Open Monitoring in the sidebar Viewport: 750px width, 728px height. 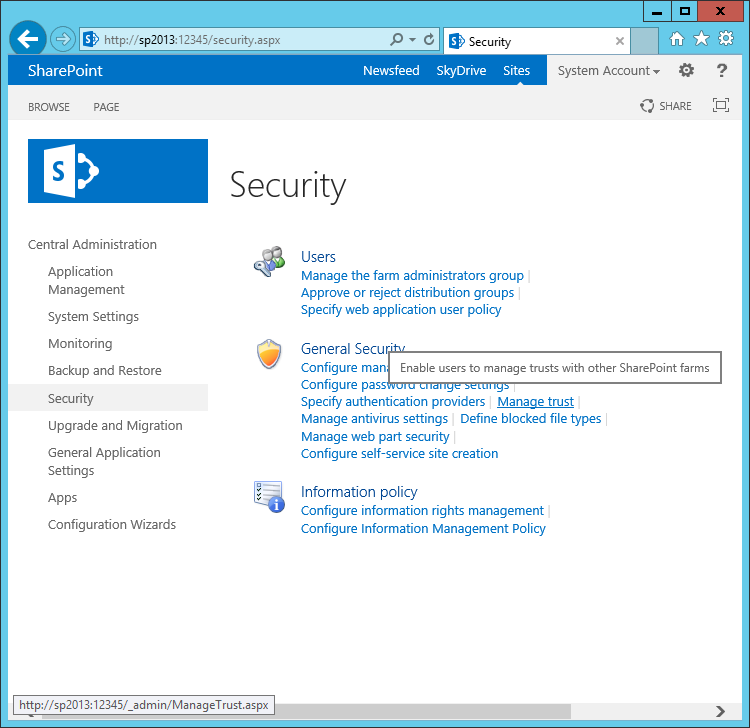point(80,343)
